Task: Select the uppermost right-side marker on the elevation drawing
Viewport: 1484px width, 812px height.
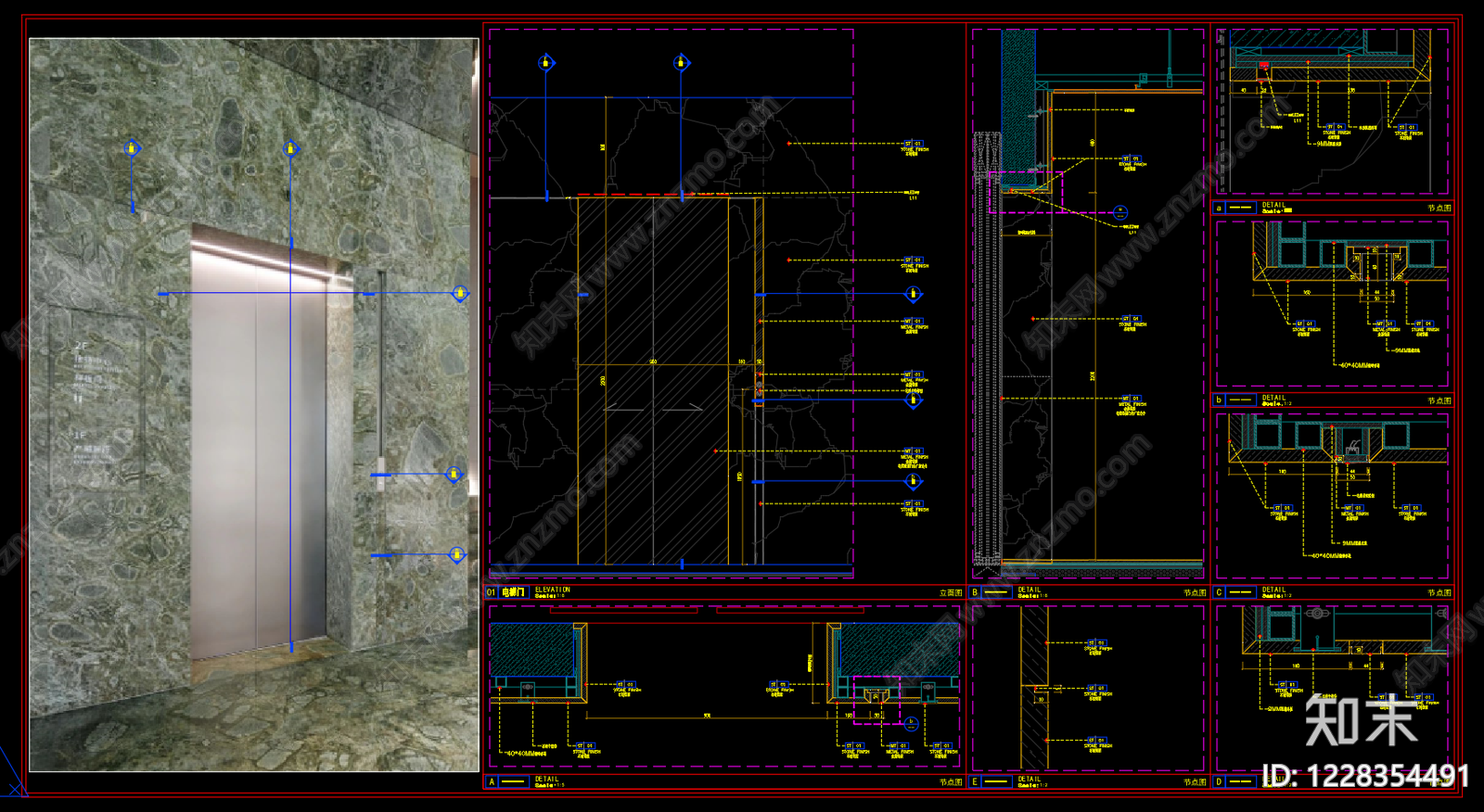Action: tap(914, 295)
